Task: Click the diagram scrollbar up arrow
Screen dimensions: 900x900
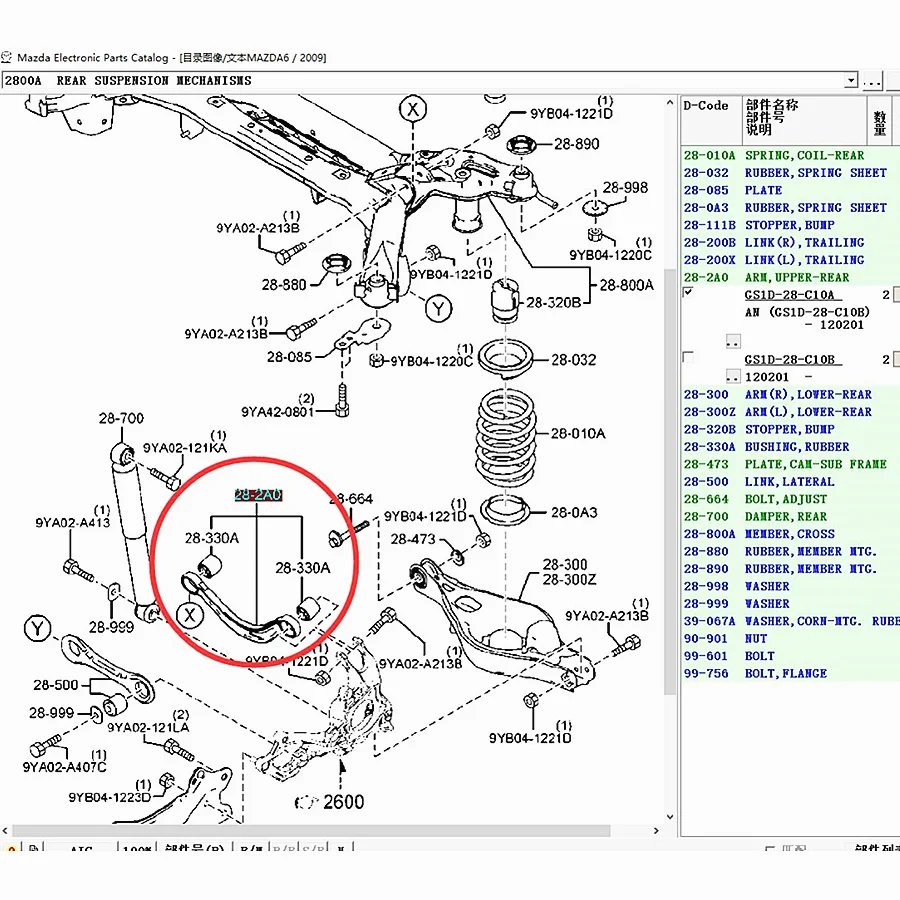Action: [x=670, y=103]
